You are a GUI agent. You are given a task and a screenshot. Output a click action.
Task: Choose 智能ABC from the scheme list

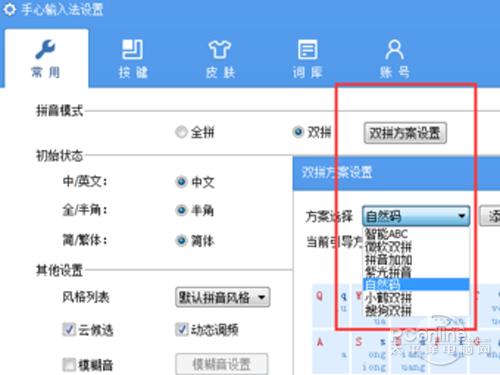tap(416, 234)
